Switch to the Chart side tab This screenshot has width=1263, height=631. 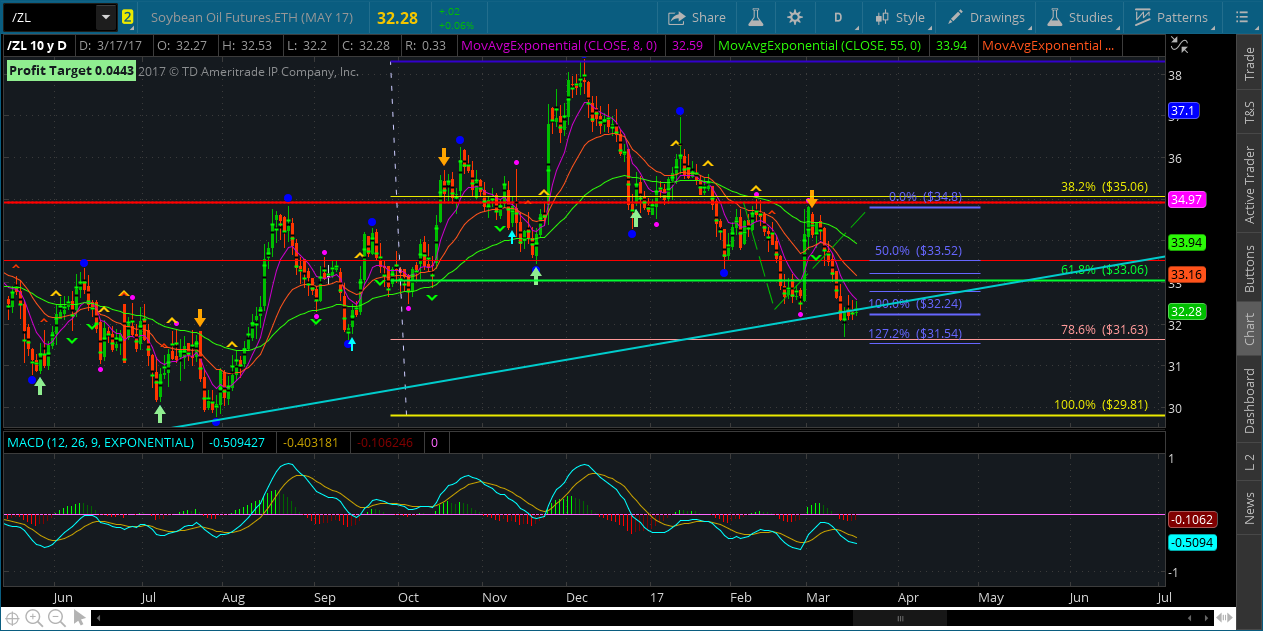[1249, 329]
